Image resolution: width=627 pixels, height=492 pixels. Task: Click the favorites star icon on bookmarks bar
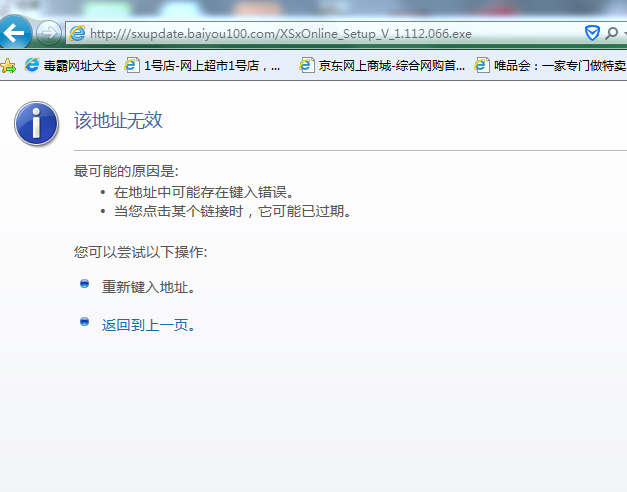[8, 66]
